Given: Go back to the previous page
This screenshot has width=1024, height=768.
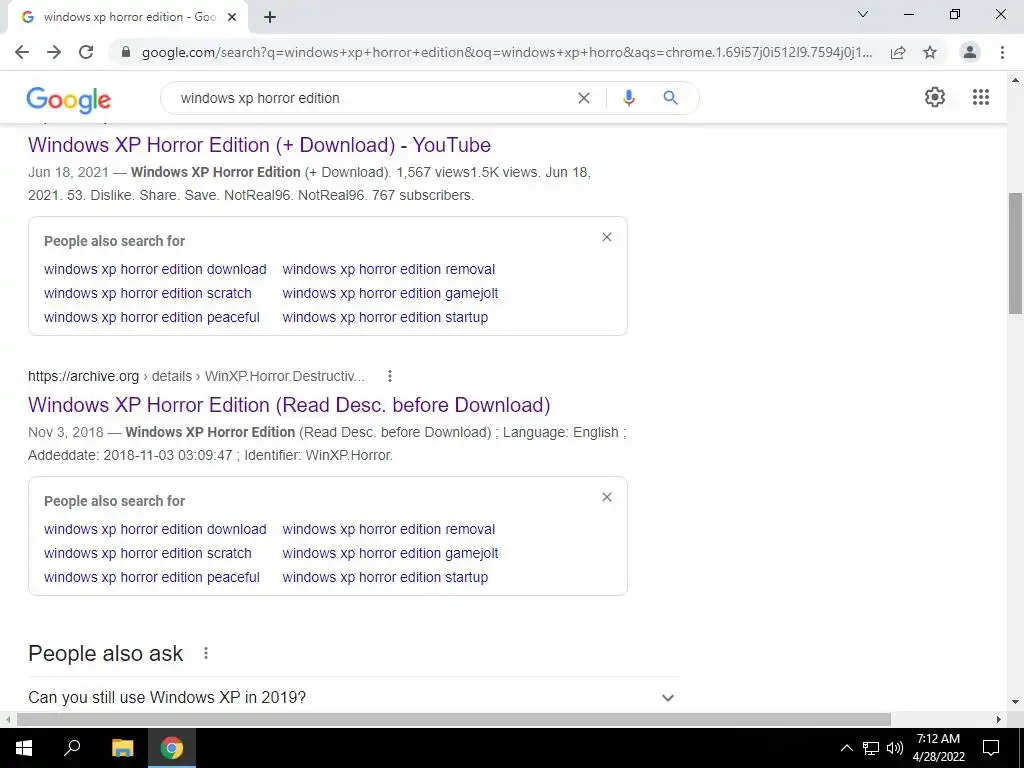Looking at the screenshot, I should 22,52.
